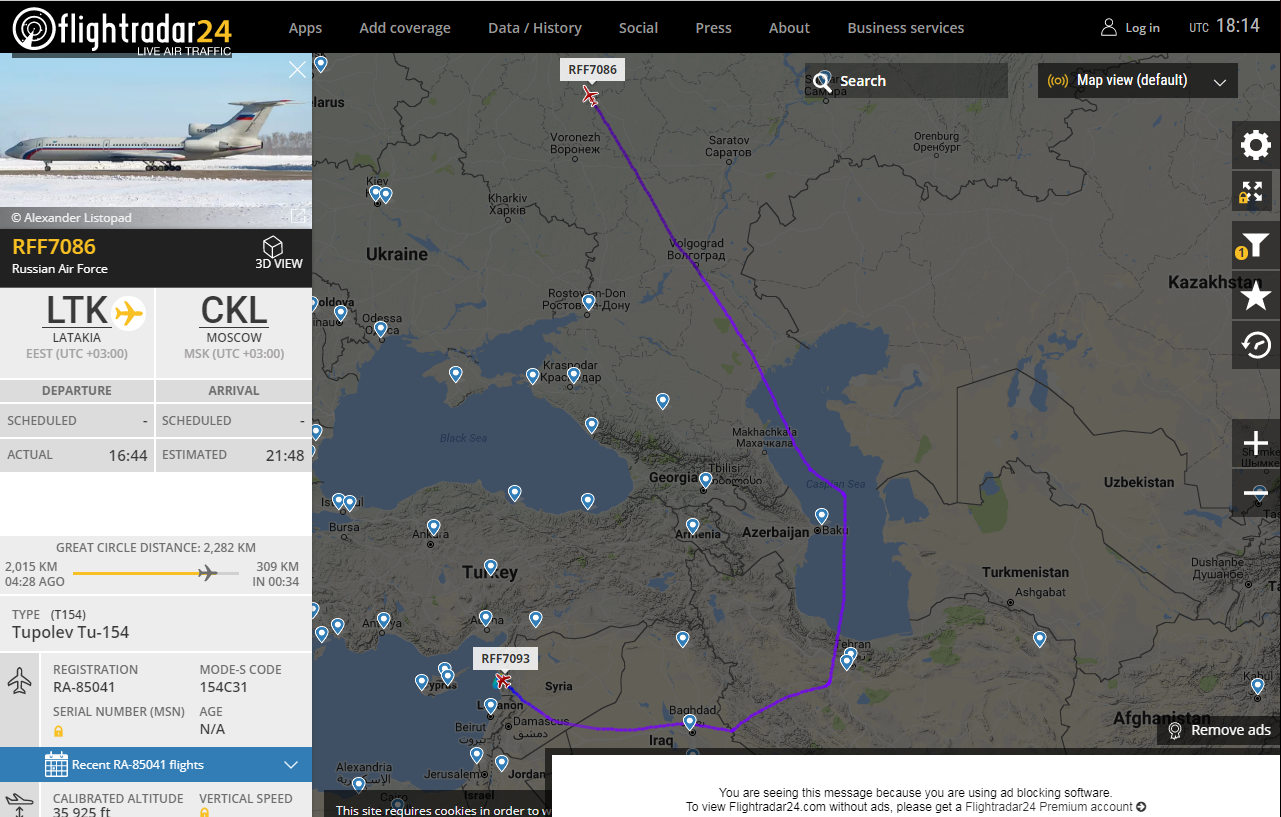This screenshot has width=1281, height=817.
Task: Select the RFF7093 aircraft on the map
Action: pyautogui.click(x=503, y=681)
